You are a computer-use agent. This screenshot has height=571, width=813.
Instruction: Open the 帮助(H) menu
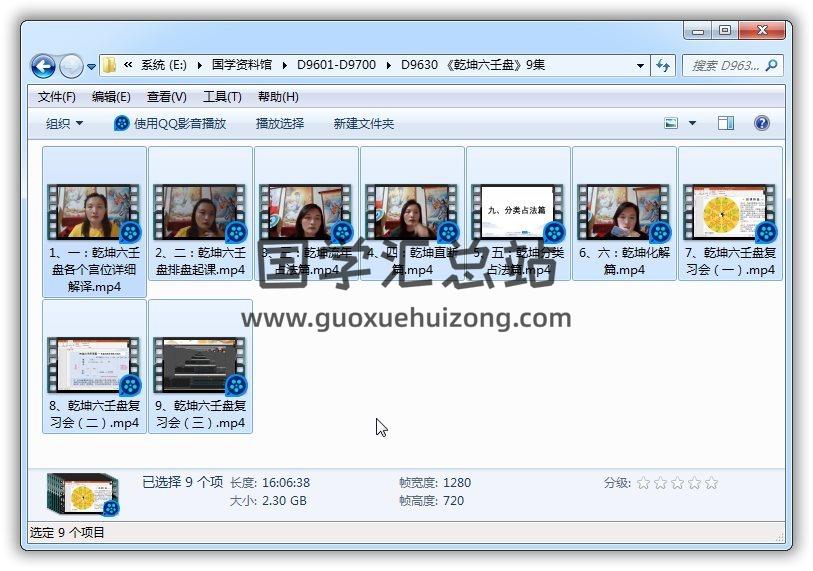pos(278,97)
